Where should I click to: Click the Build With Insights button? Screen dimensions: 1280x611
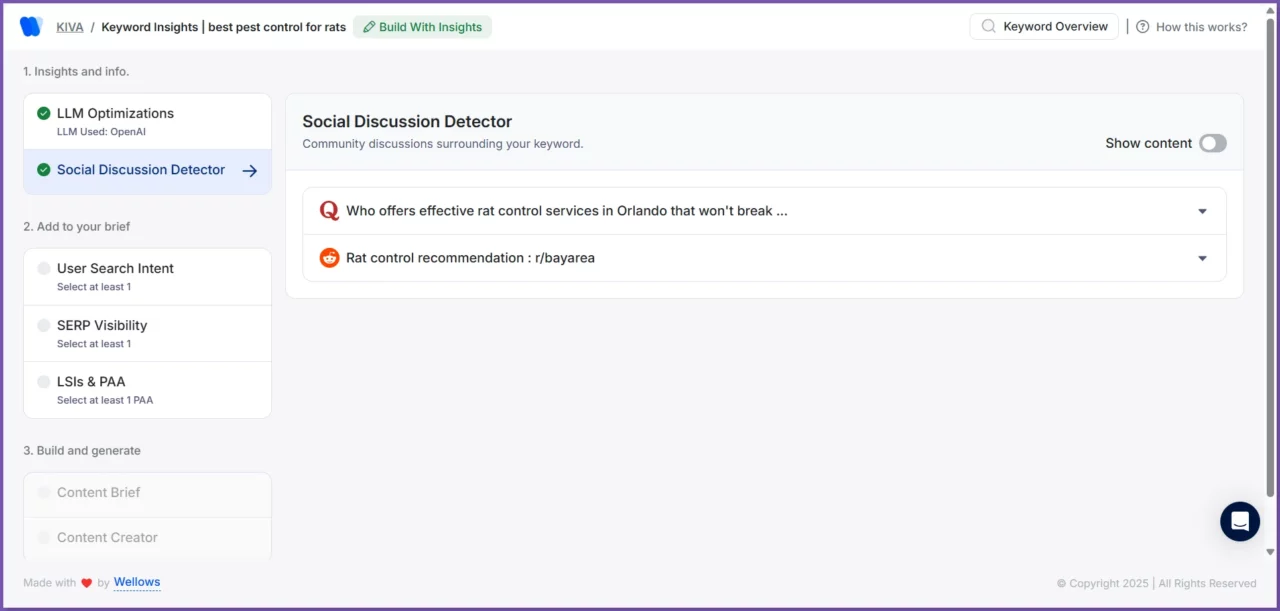click(422, 27)
